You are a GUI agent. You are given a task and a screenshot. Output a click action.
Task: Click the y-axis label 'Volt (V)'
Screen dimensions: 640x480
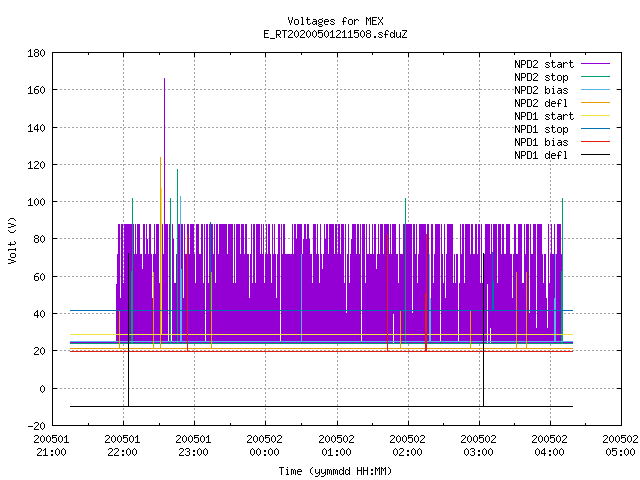pos(12,240)
